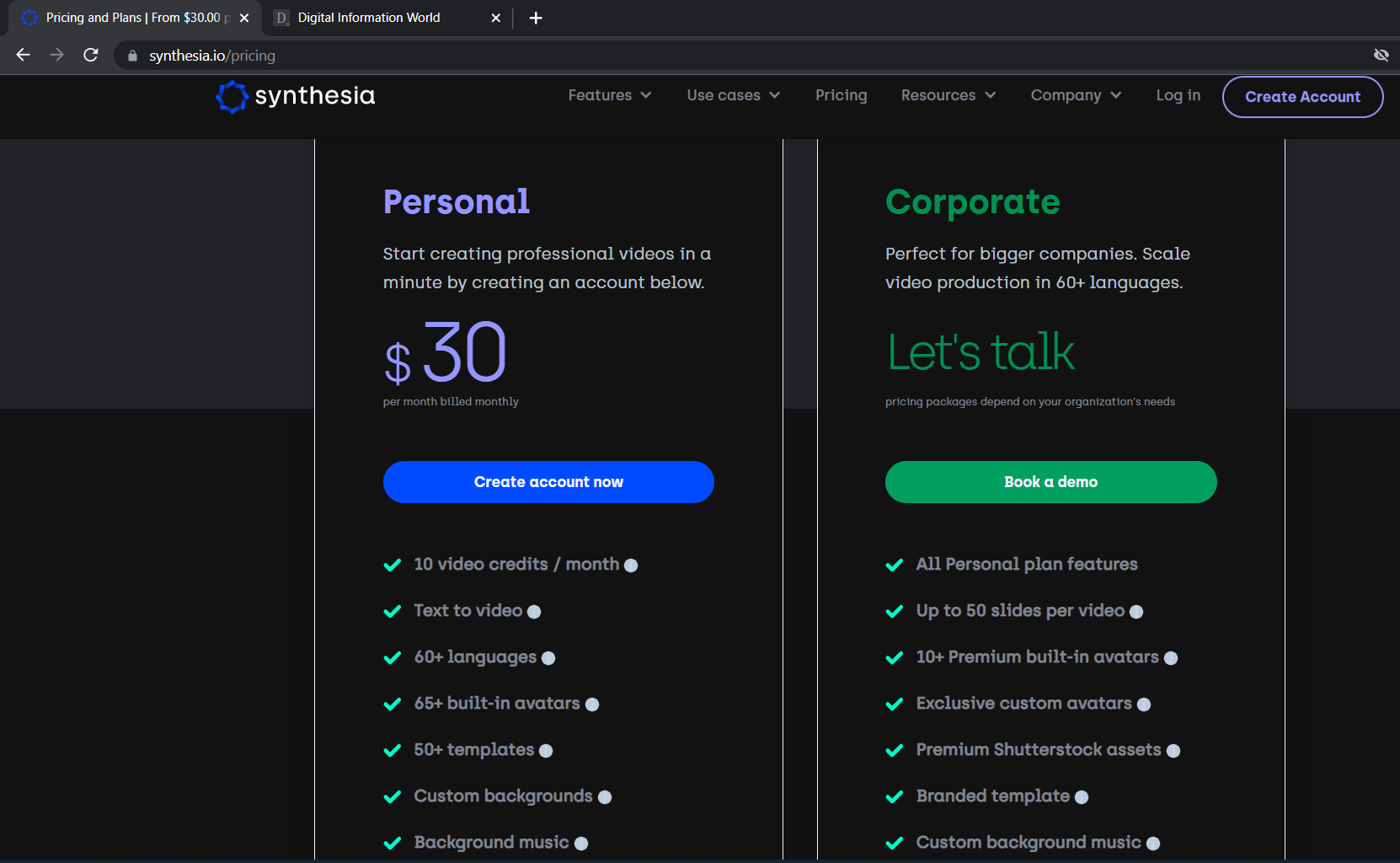Click info dot next to 60+ languages
The image size is (1400, 863).
click(548, 658)
